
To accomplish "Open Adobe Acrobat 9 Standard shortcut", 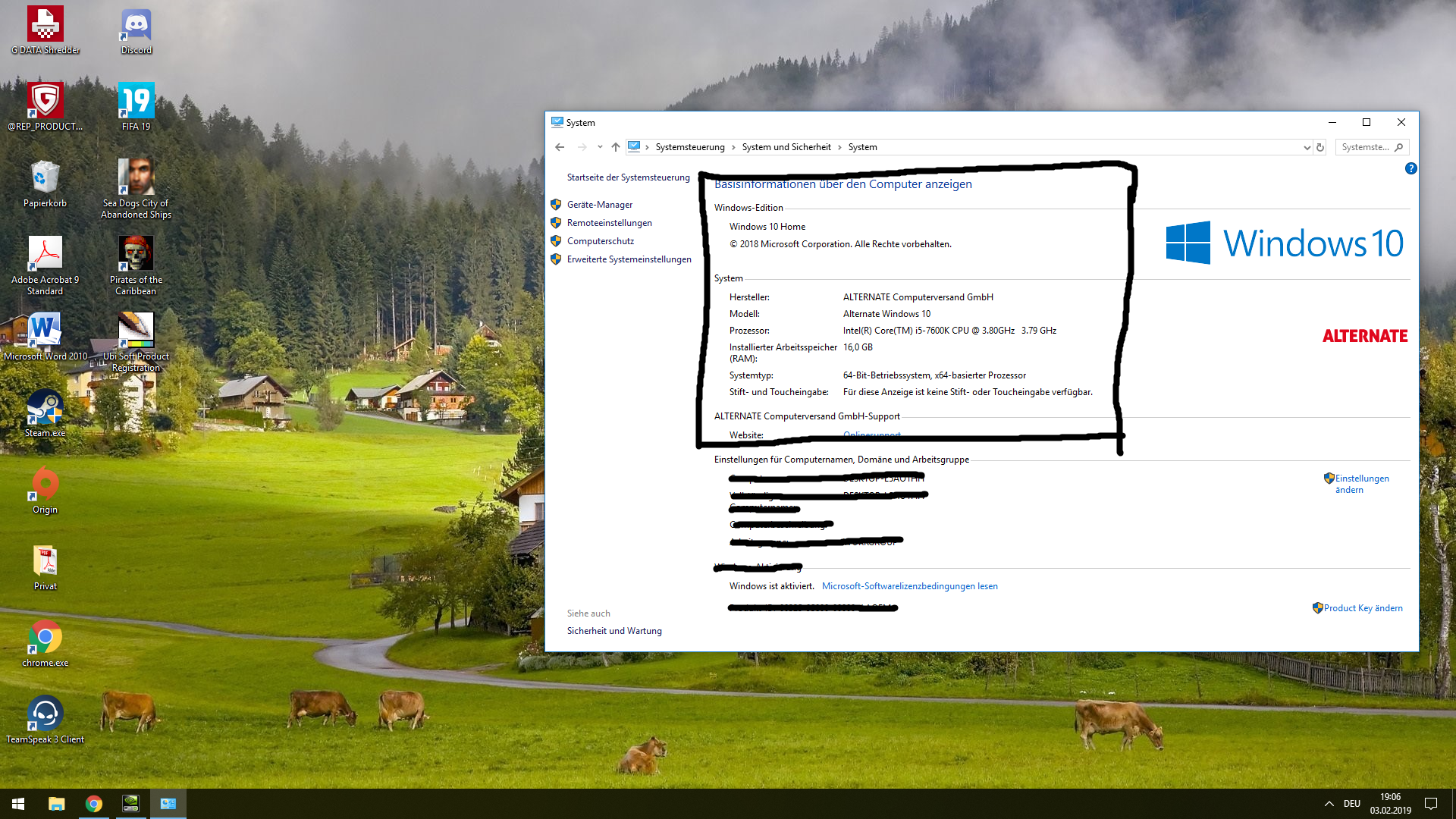I will [x=45, y=265].
